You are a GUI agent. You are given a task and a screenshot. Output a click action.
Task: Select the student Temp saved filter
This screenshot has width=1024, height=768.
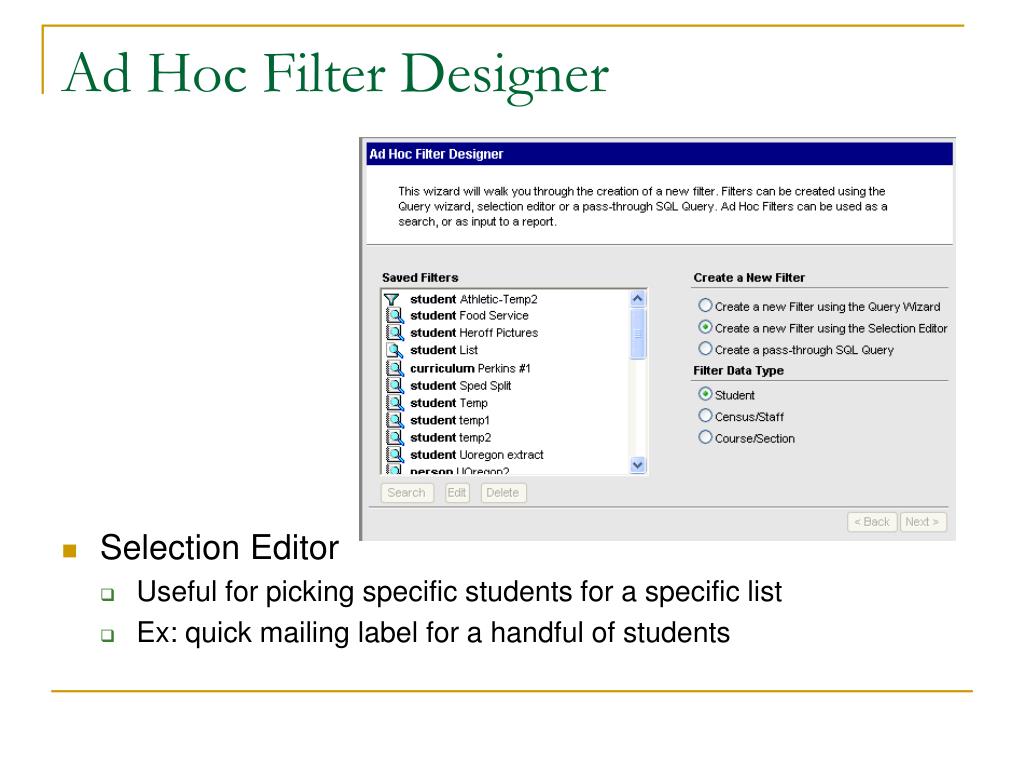[x=449, y=403]
